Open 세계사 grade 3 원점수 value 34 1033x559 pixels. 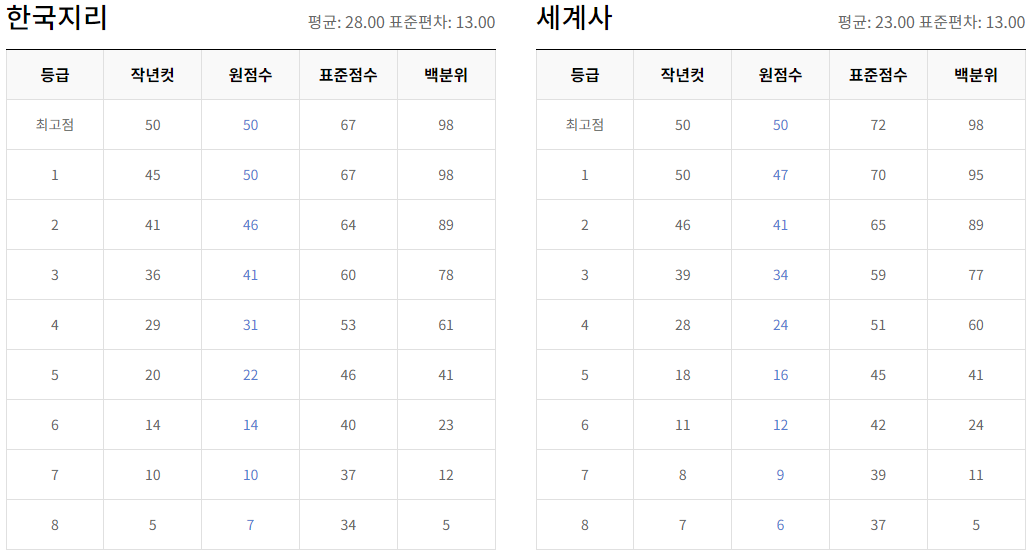(x=780, y=275)
